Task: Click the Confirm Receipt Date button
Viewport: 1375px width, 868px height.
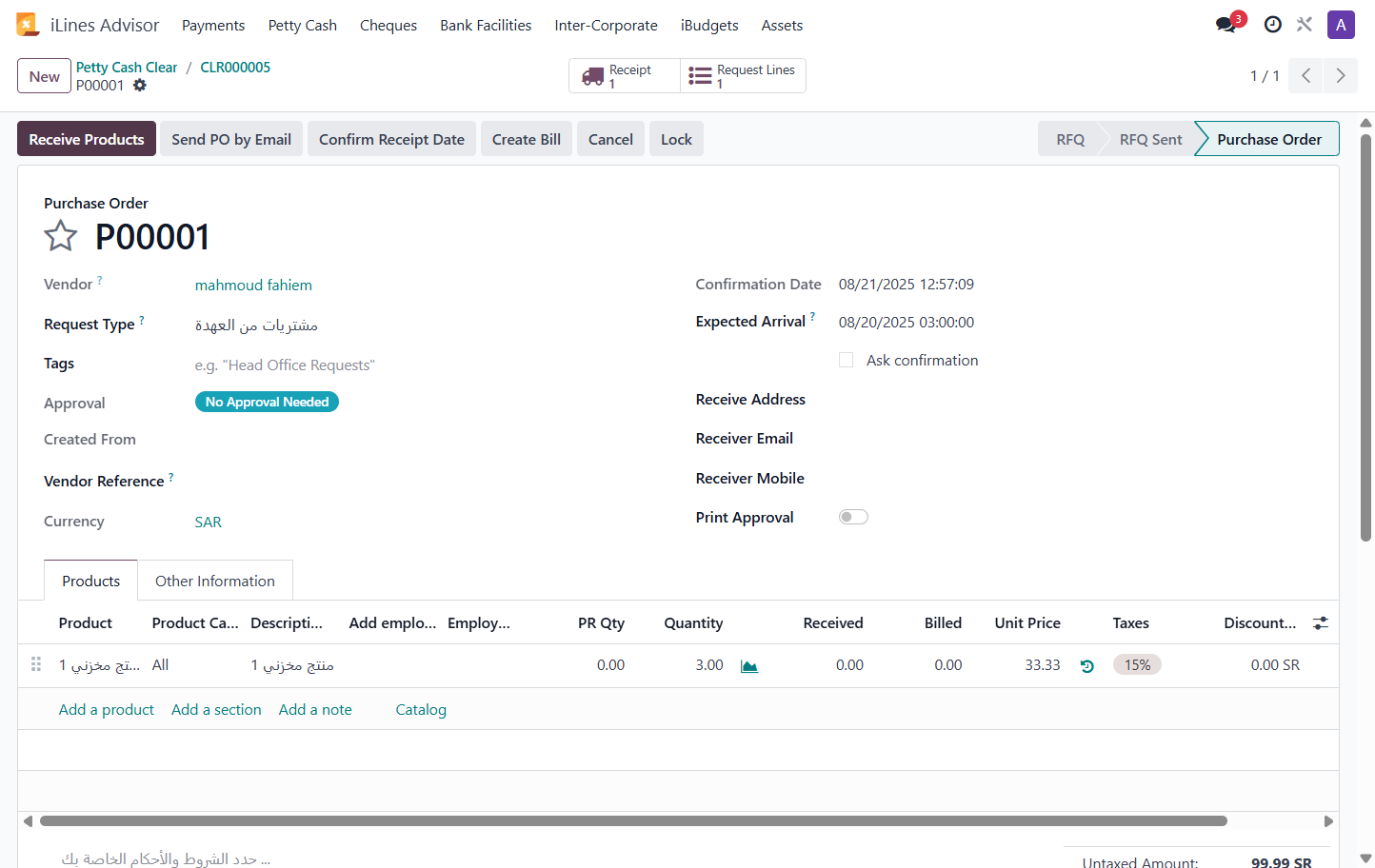Action: 391,139
